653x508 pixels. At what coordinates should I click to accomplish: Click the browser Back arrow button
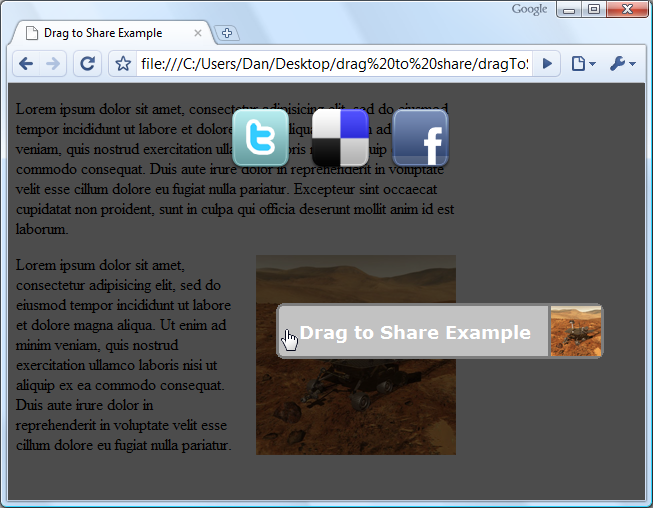tap(26, 64)
